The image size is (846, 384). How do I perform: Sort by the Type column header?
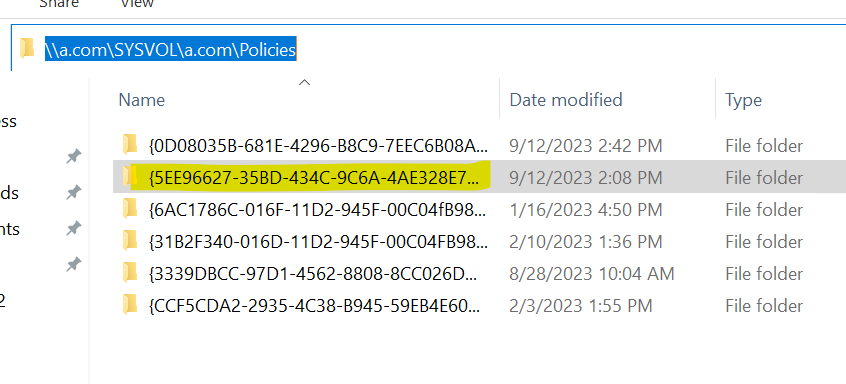[743, 100]
